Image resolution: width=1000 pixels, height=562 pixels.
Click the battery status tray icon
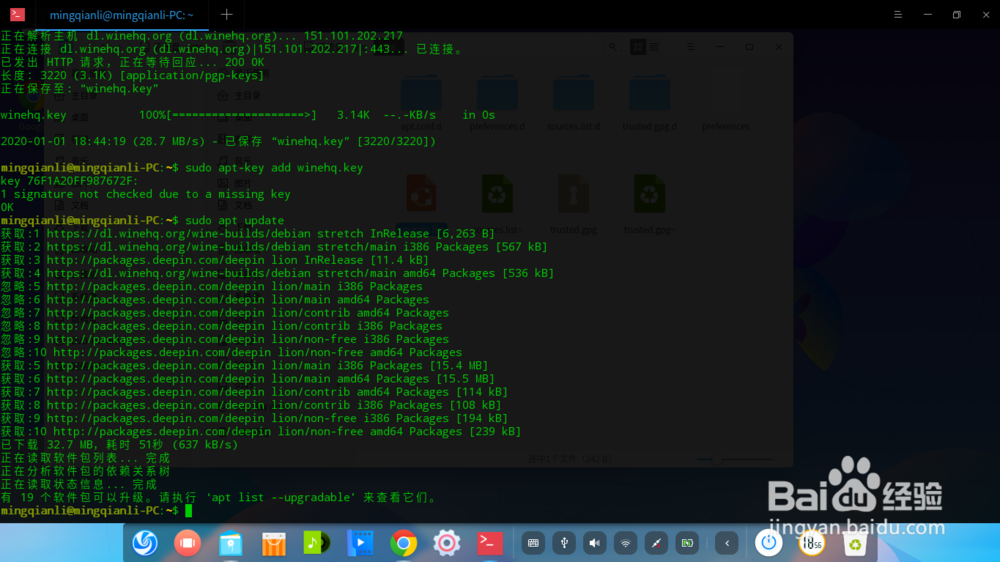point(687,543)
